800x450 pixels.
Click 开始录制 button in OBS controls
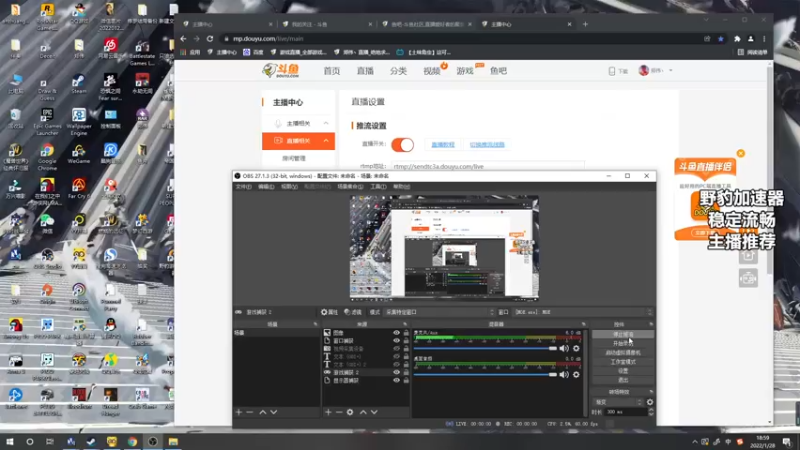(623, 343)
